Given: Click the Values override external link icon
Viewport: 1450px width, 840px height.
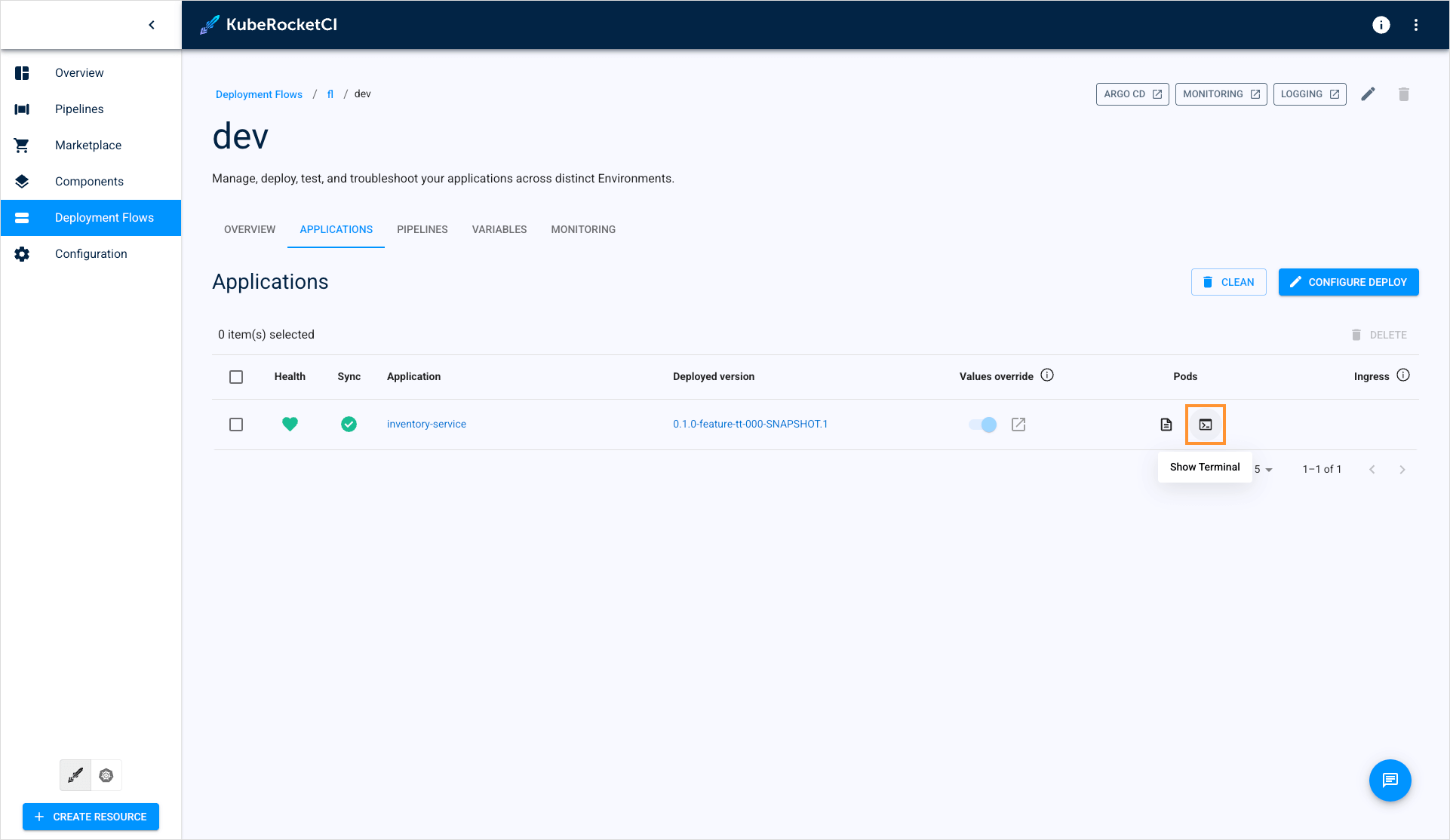Looking at the screenshot, I should click(x=1019, y=424).
